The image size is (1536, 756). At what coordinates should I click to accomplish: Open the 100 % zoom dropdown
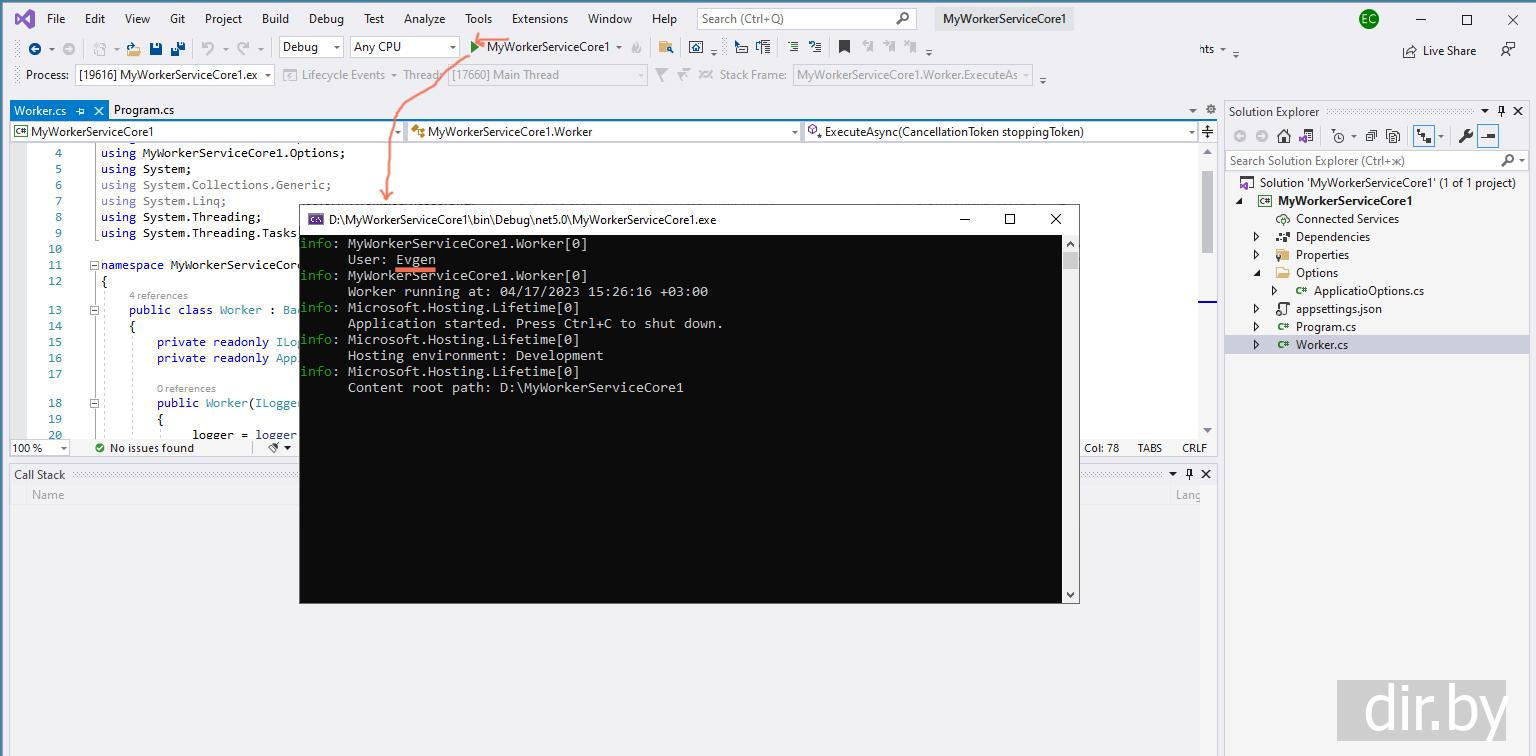click(40, 448)
